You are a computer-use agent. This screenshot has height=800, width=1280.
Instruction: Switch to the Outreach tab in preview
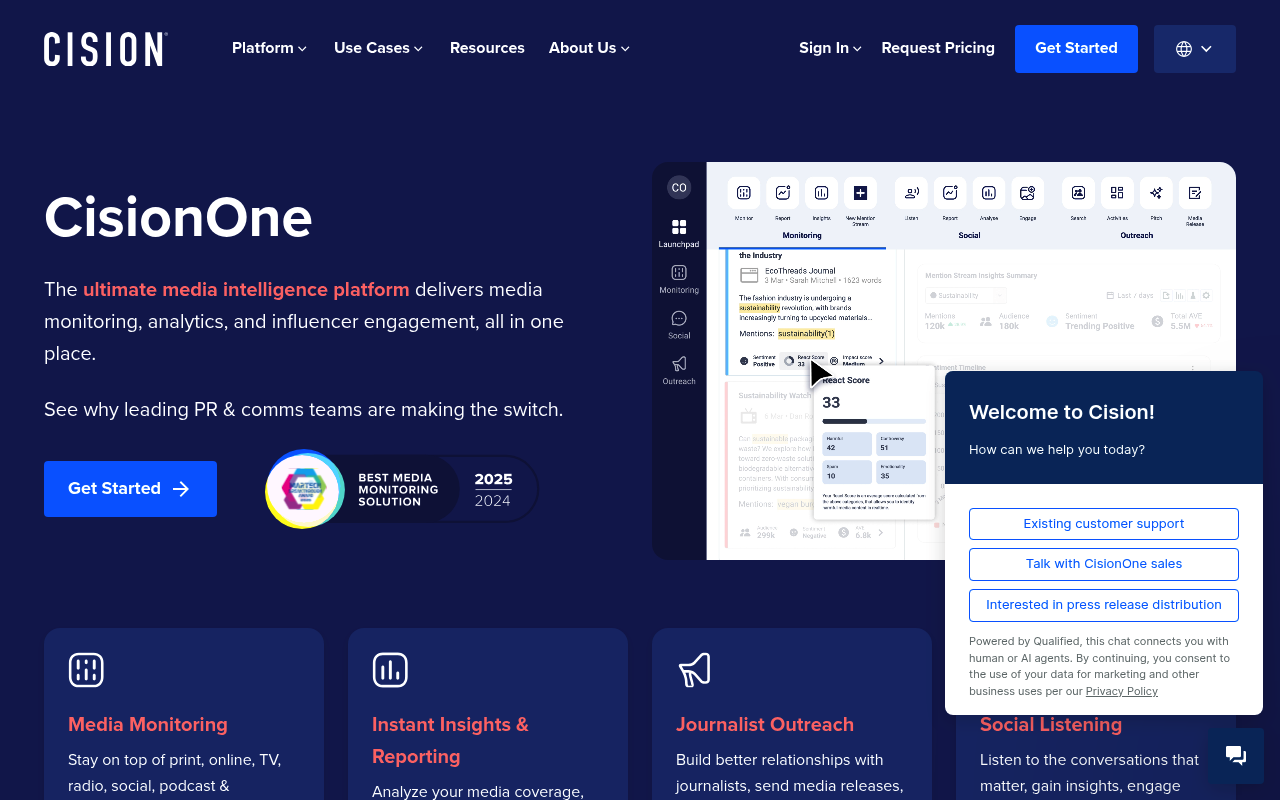click(1136, 236)
